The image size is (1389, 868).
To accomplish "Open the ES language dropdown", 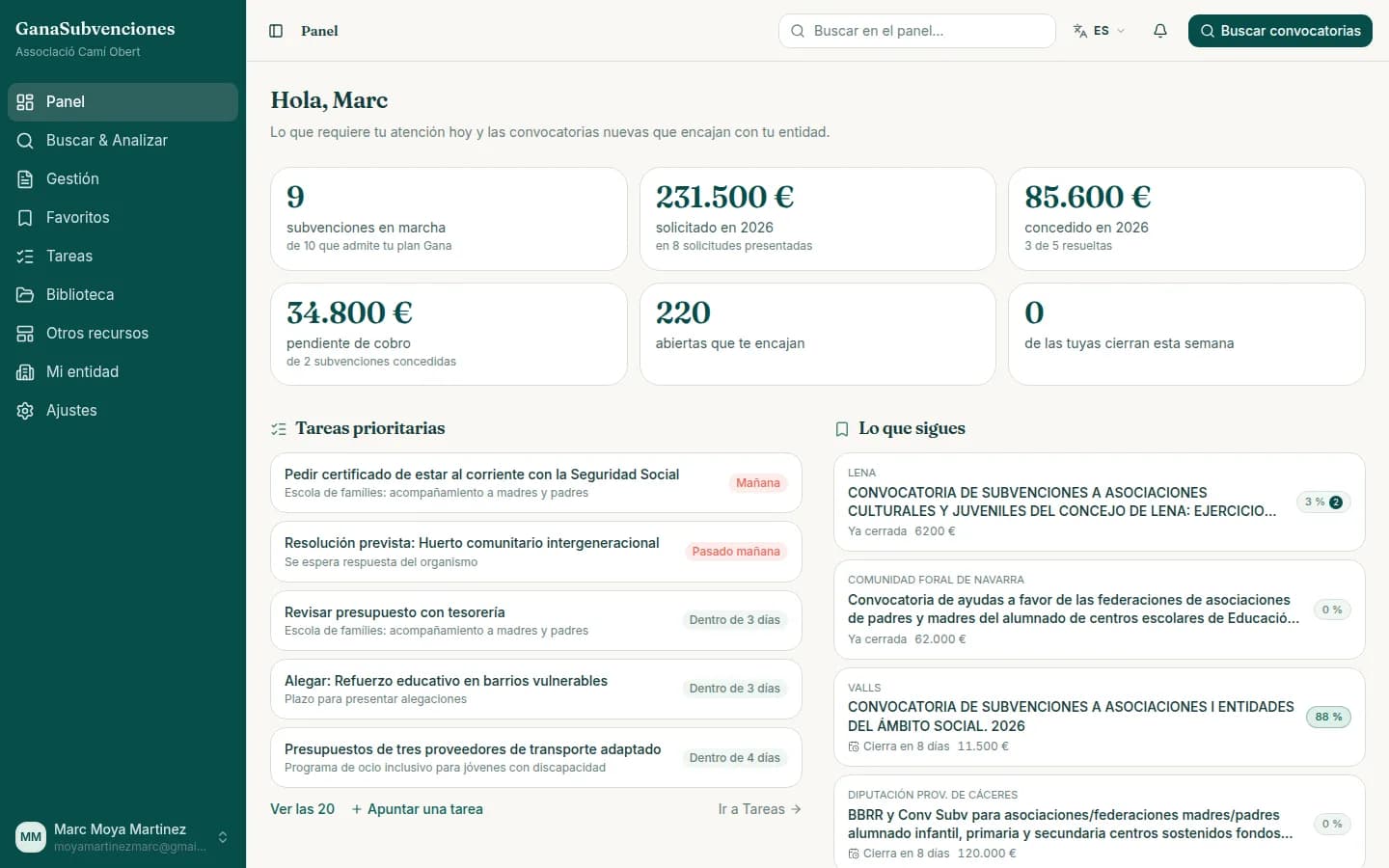I will (1100, 31).
